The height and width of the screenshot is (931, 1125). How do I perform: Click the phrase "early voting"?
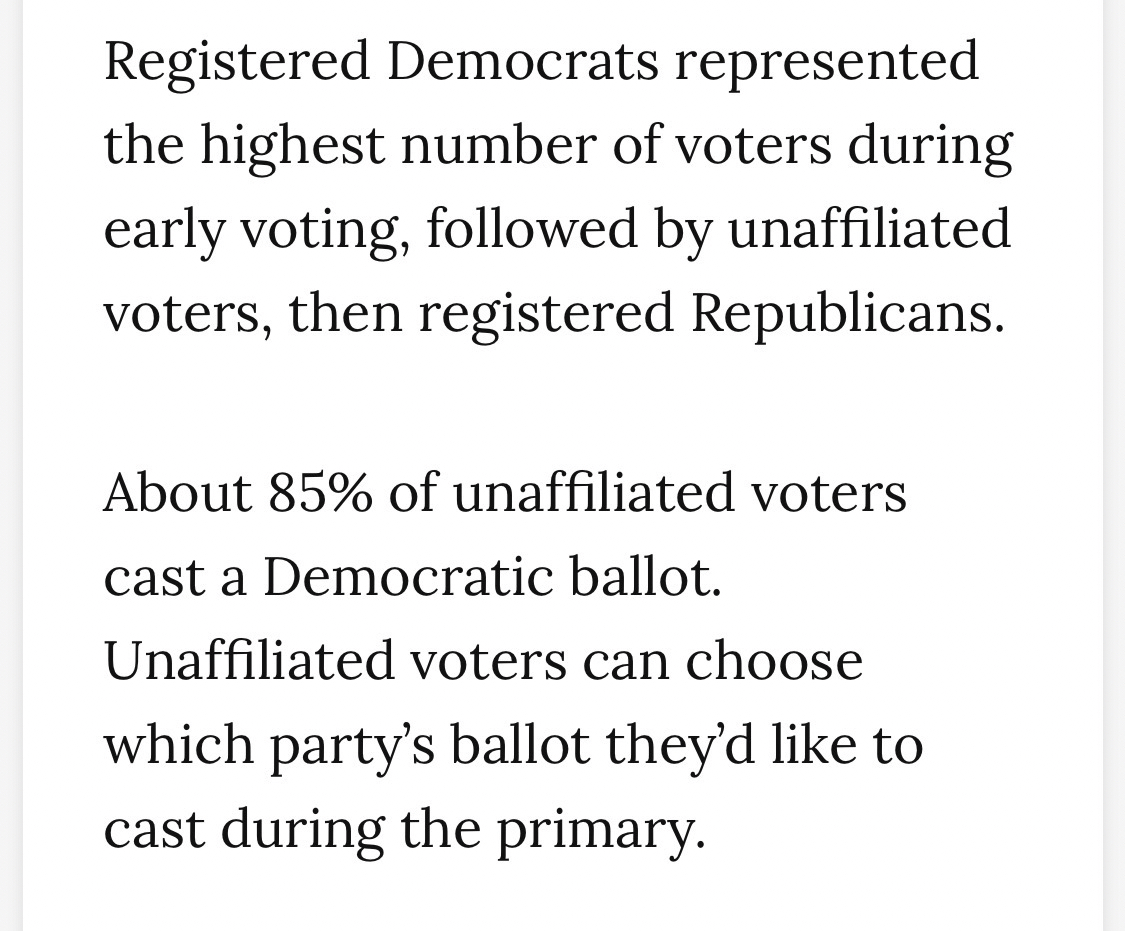pyautogui.click(x=257, y=229)
